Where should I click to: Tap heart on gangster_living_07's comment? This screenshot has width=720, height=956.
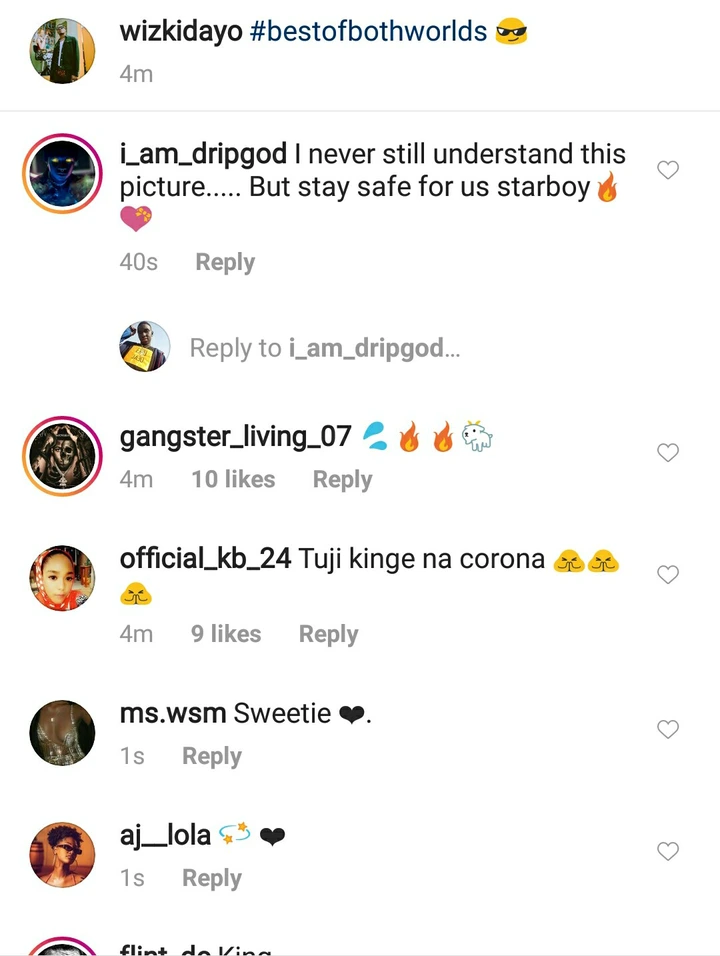click(668, 453)
